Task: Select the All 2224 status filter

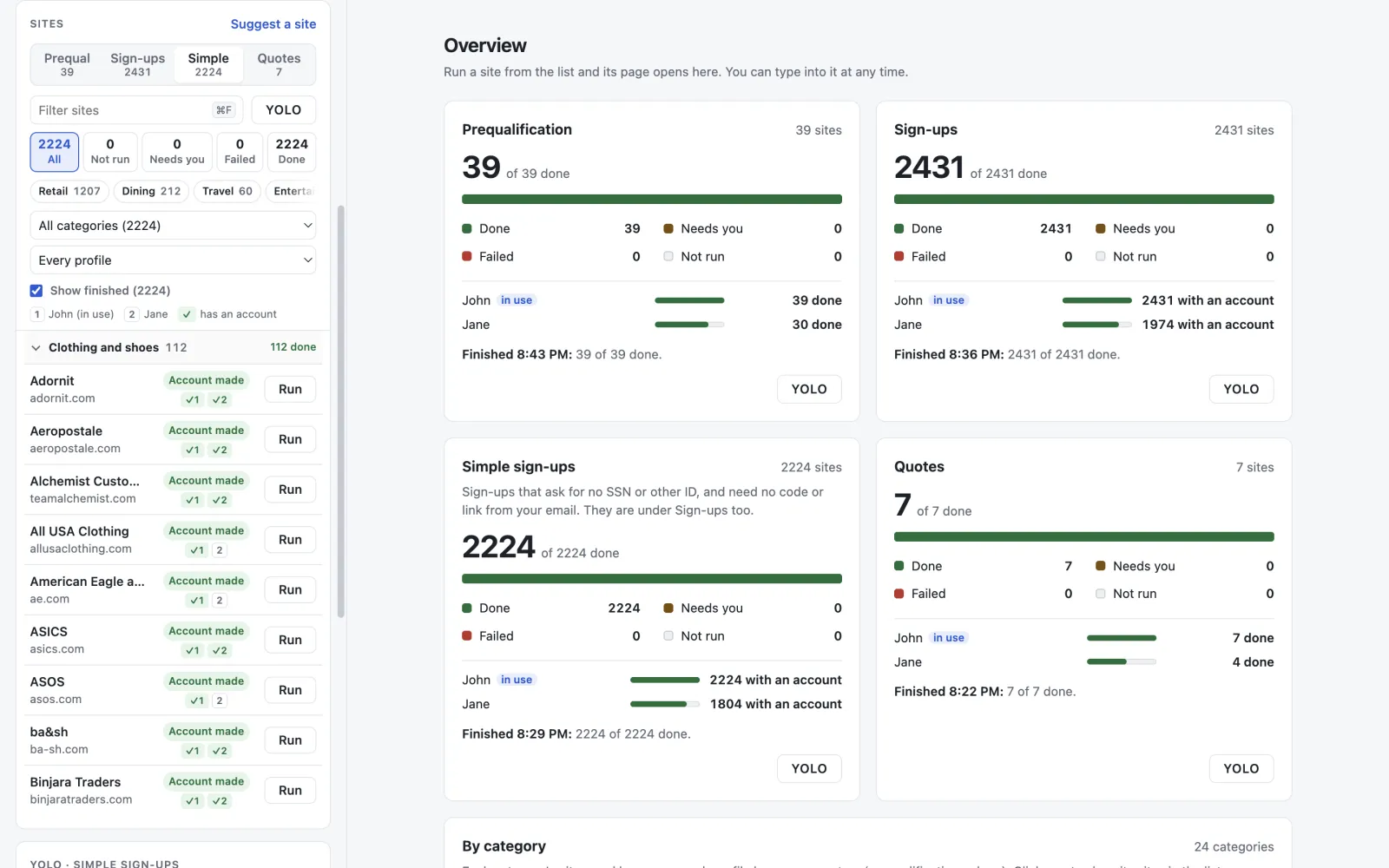Action: 55,152
